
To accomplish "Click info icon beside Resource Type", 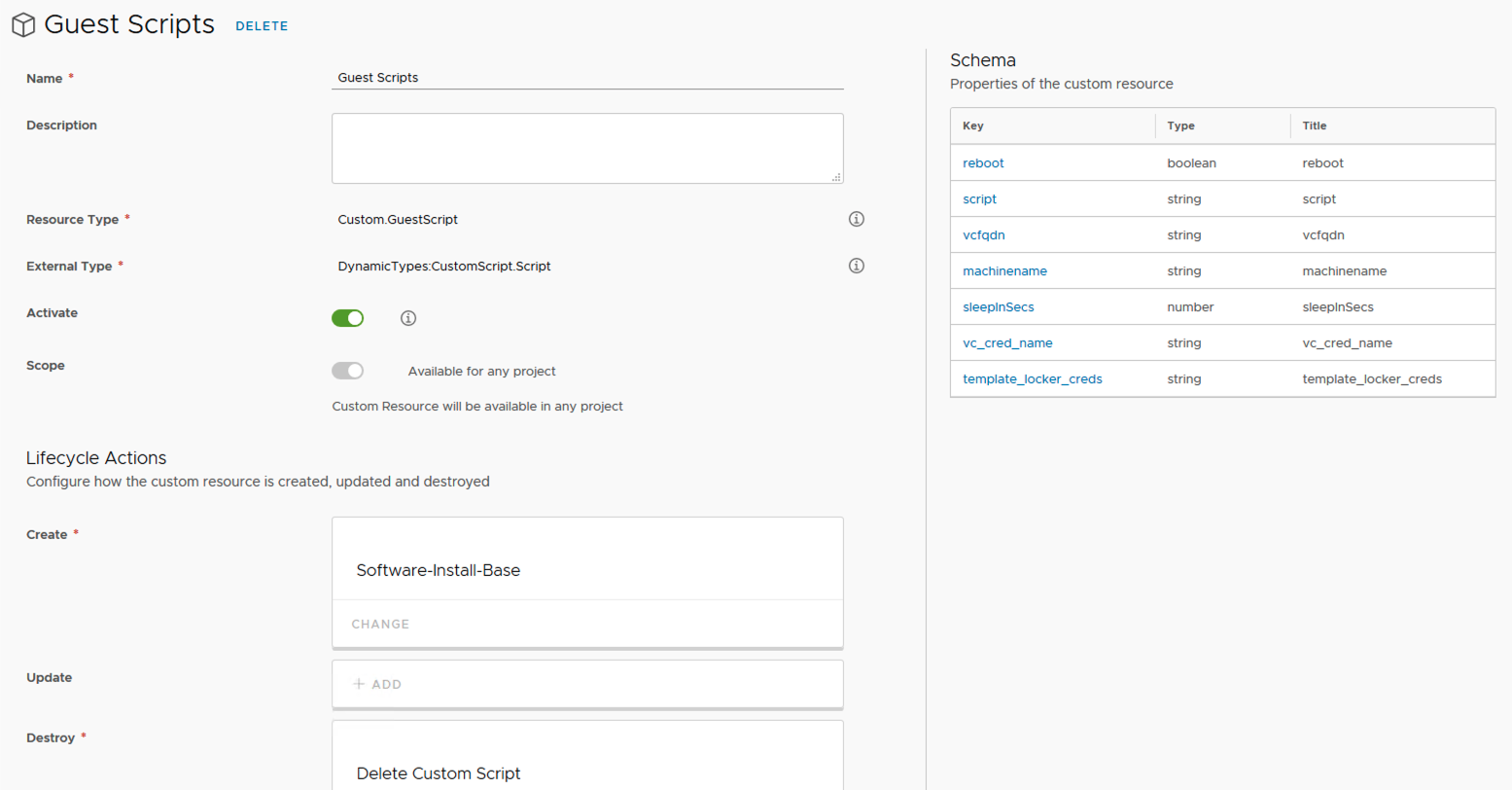I will [x=856, y=219].
